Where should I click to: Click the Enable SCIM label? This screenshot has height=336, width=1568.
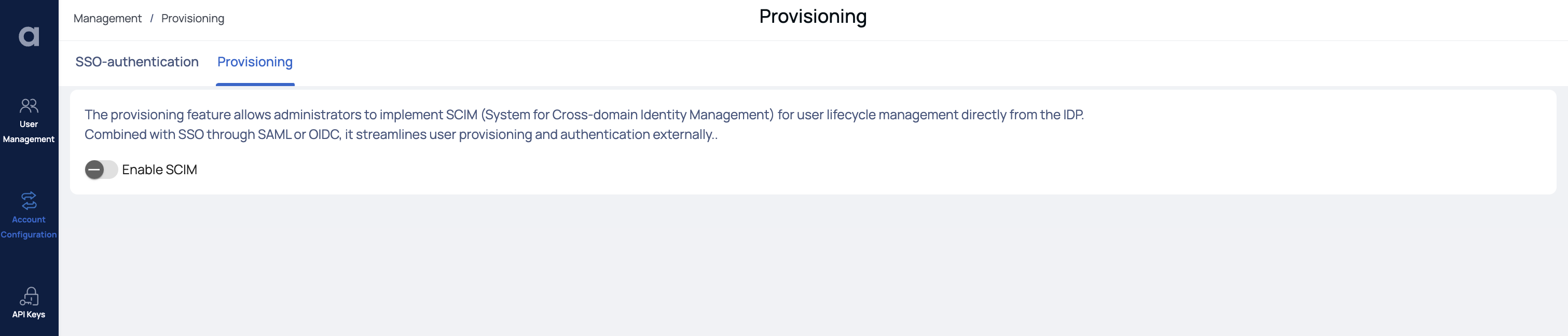[x=159, y=170]
